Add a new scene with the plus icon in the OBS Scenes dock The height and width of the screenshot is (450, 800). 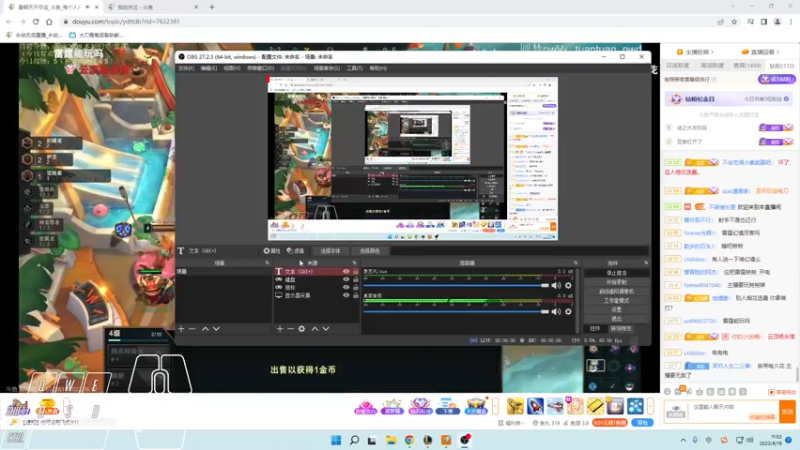(181, 329)
